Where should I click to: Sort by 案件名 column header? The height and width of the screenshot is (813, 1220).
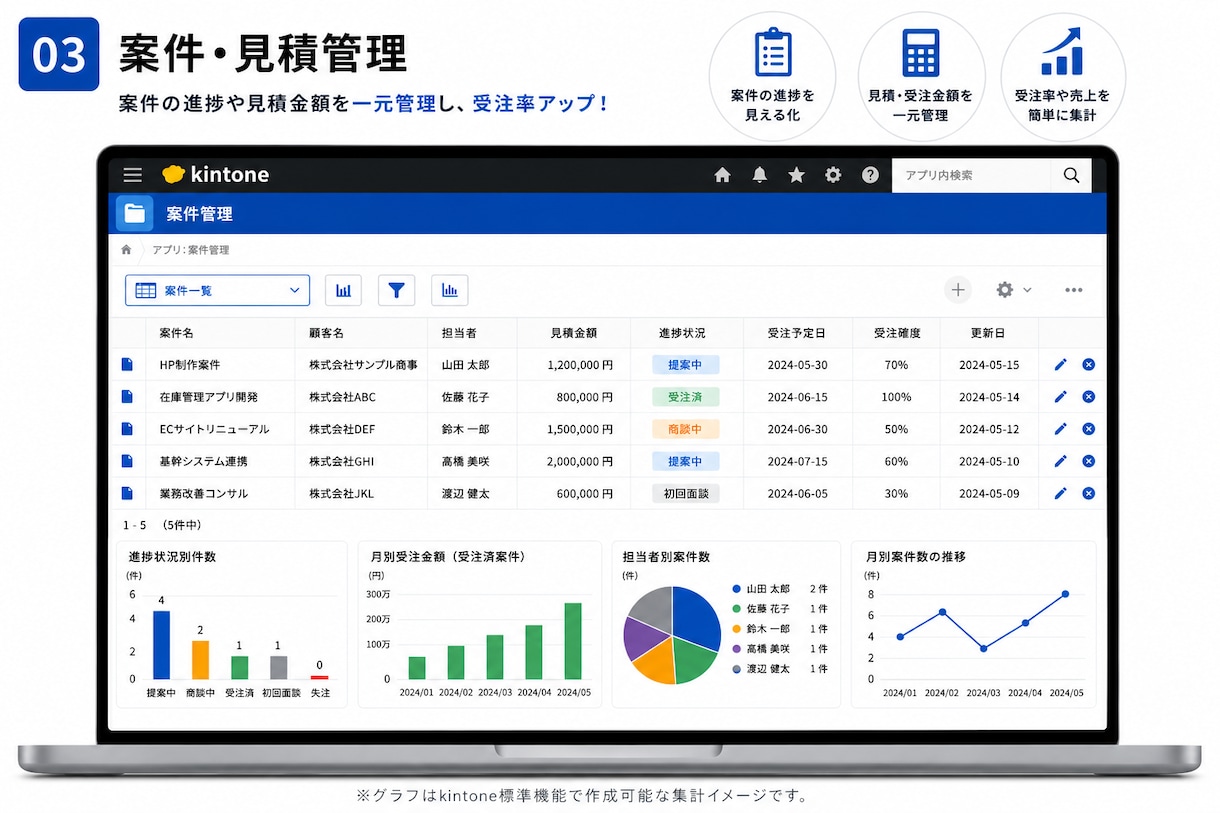pos(177,333)
